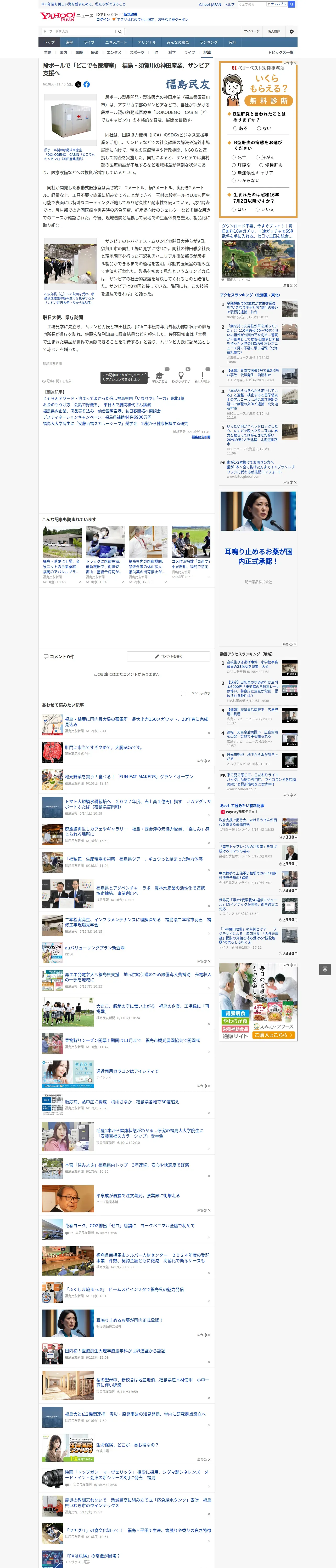Open related link 福島大大学院生に安藤百福スカラシップ
Image resolution: width=336 pixels, height=1568 pixels.
coord(115,424)
